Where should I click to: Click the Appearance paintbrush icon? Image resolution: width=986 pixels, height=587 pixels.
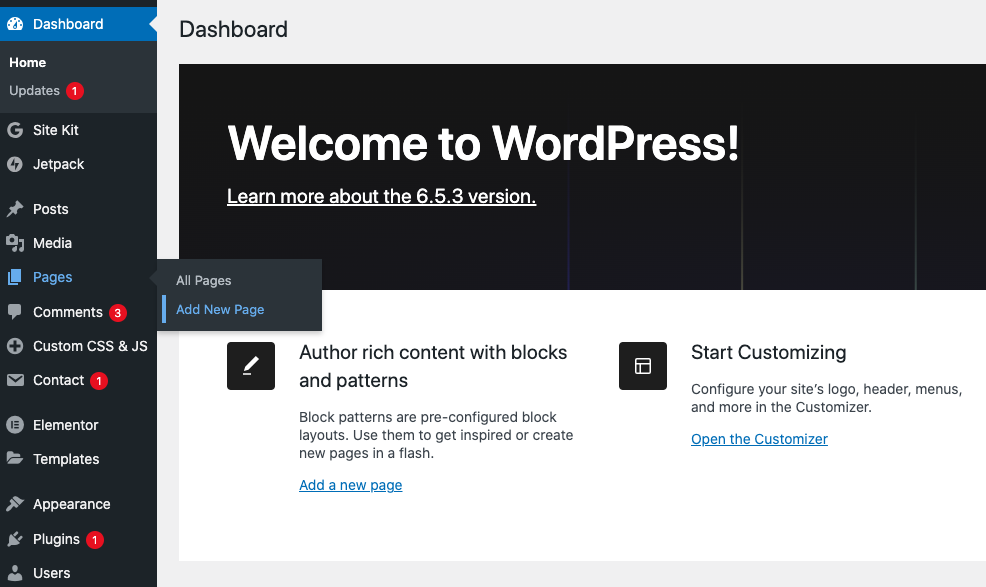click(x=15, y=504)
